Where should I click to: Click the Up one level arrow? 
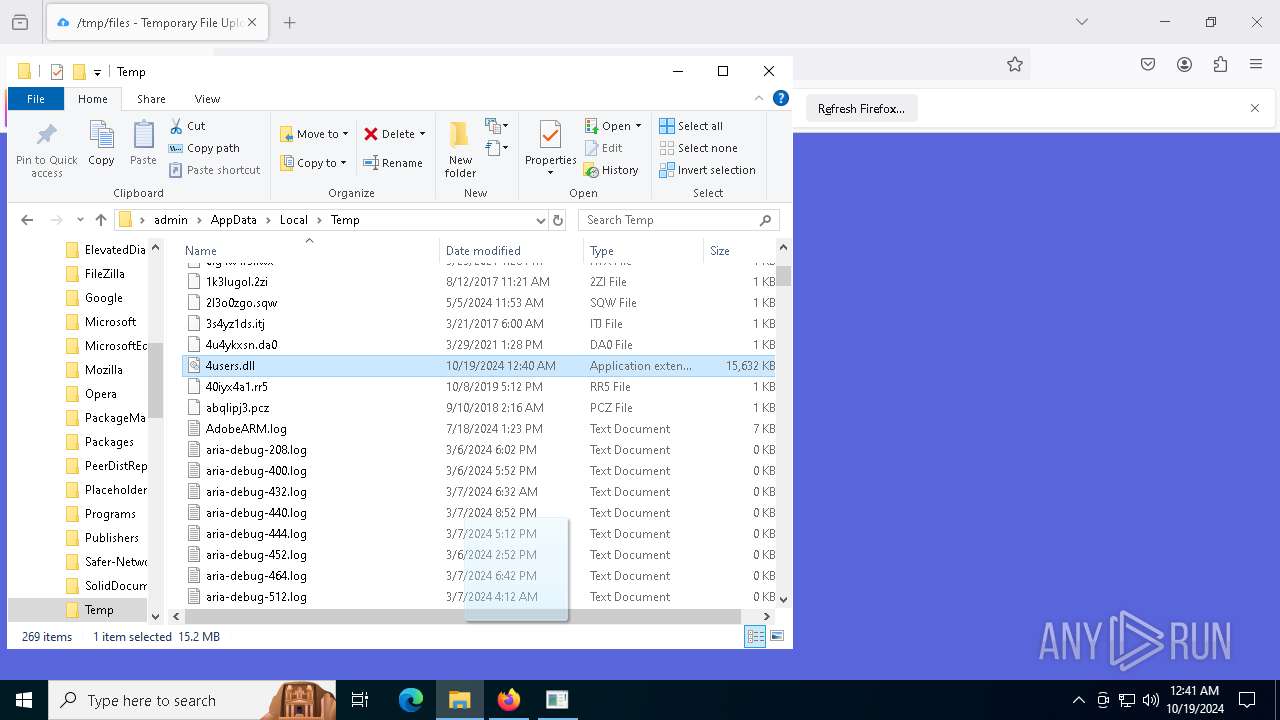point(100,220)
